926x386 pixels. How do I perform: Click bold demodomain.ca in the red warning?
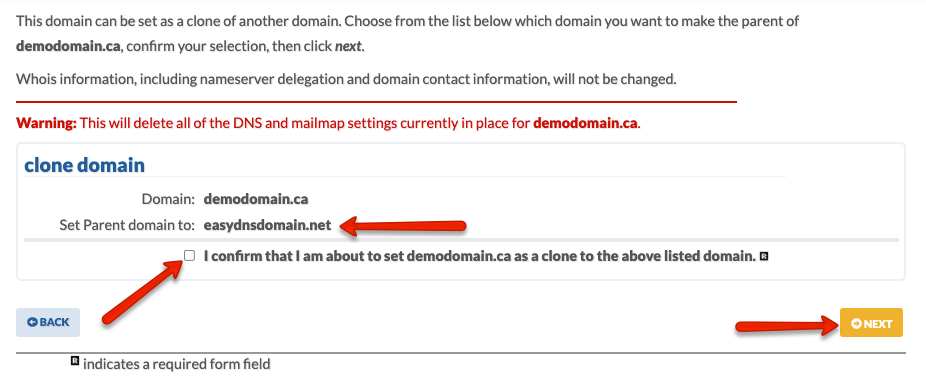click(585, 124)
